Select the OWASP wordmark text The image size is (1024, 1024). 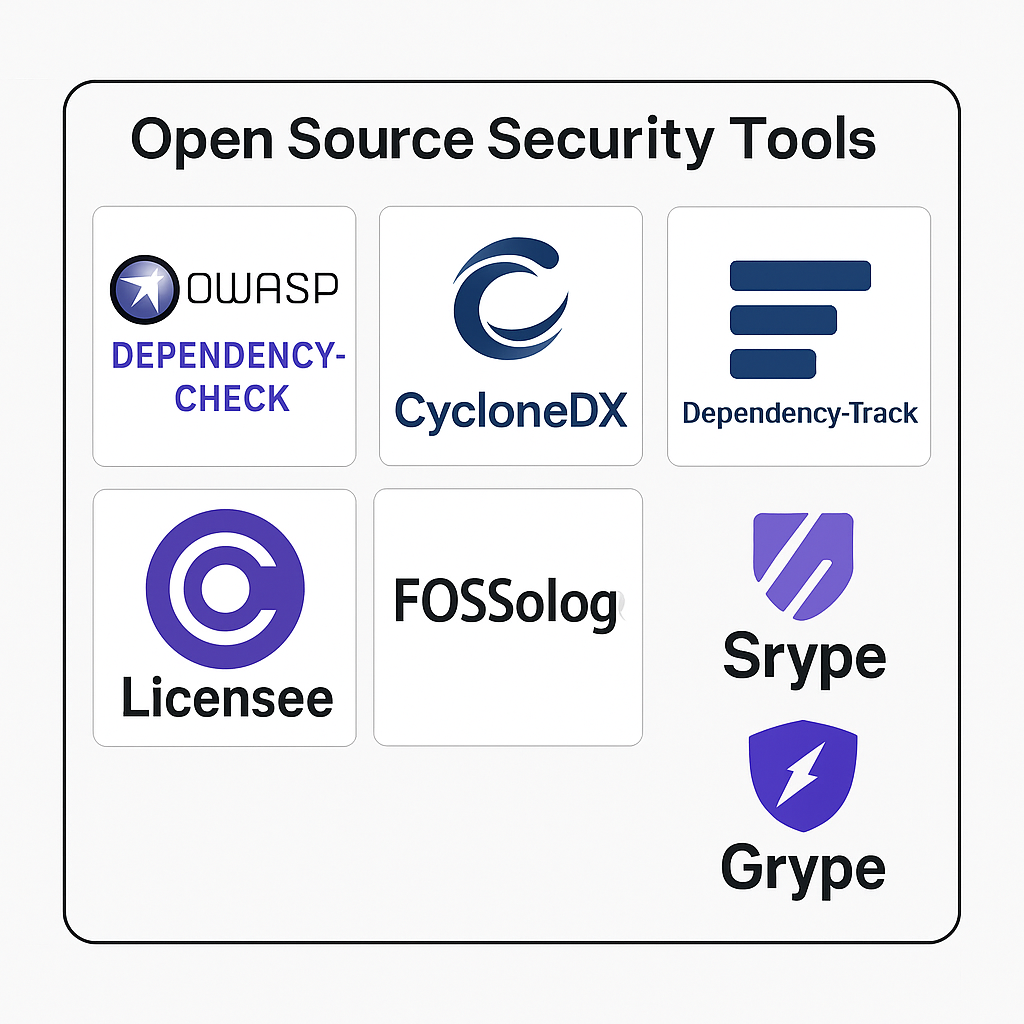tap(263, 288)
